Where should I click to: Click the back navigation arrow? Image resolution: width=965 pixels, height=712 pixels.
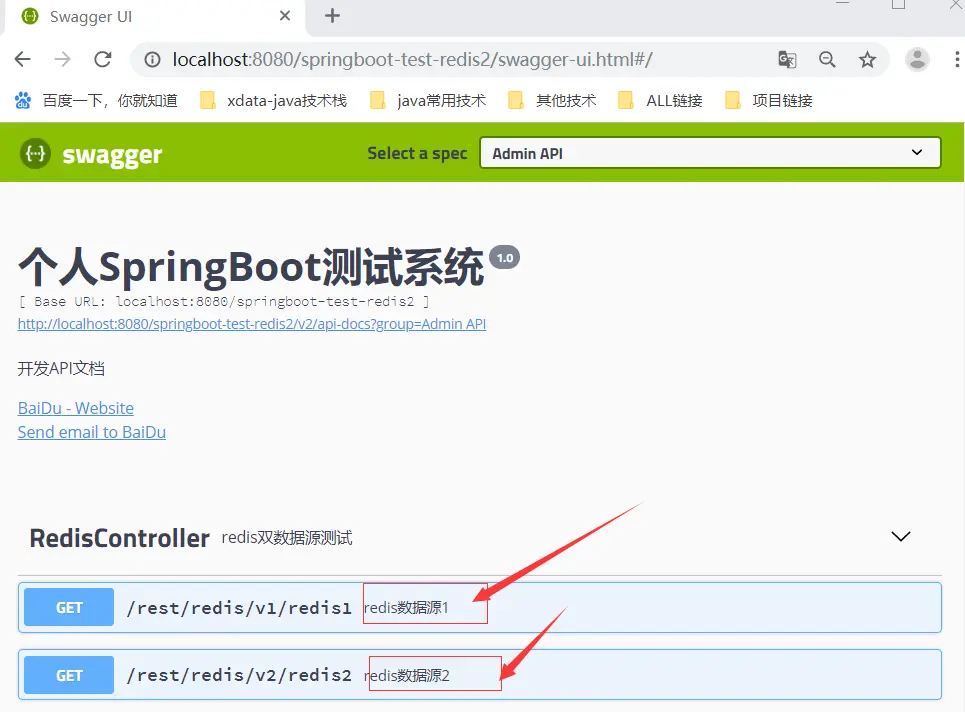point(22,59)
